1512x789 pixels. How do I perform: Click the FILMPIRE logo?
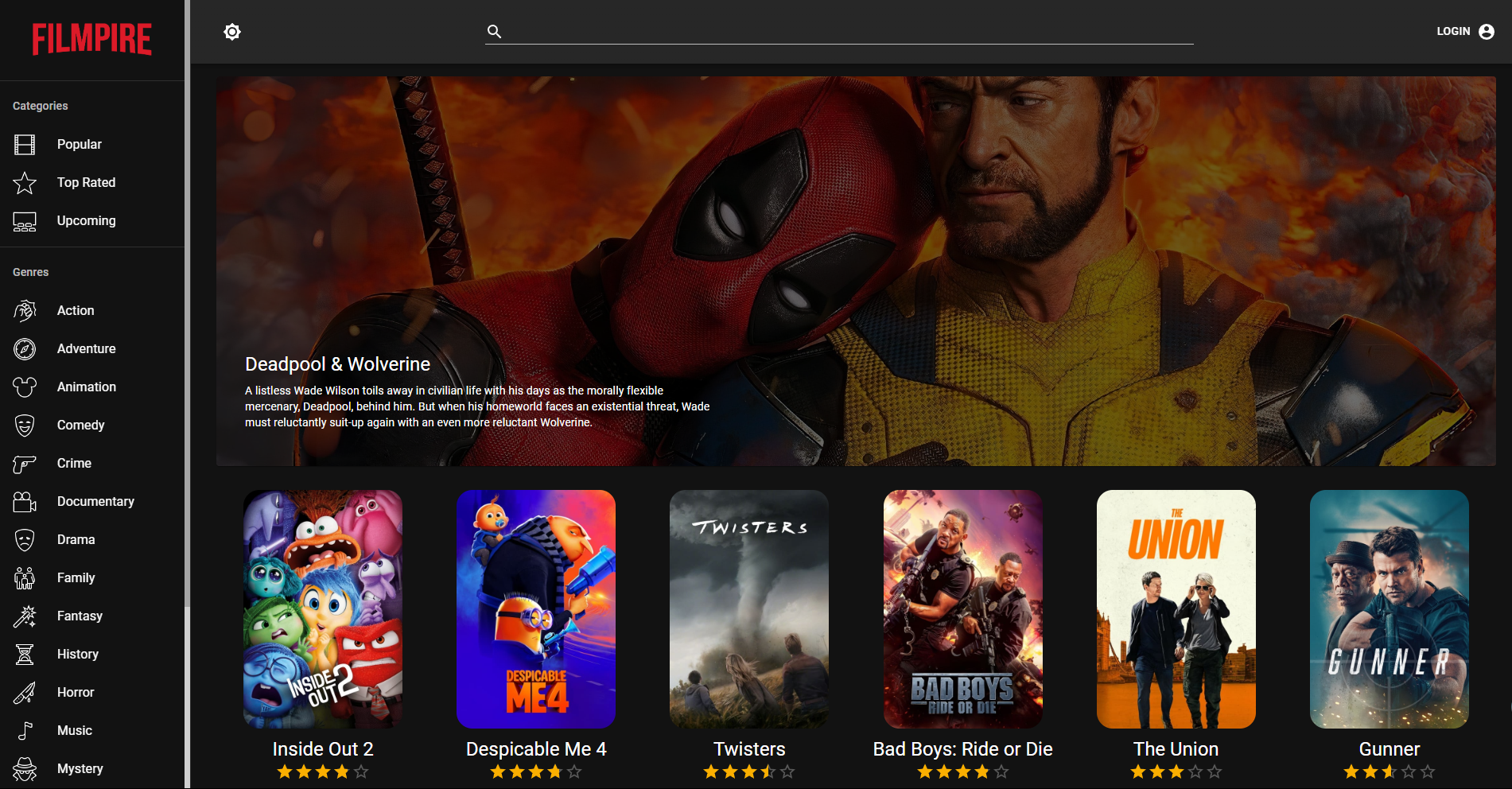click(x=92, y=39)
